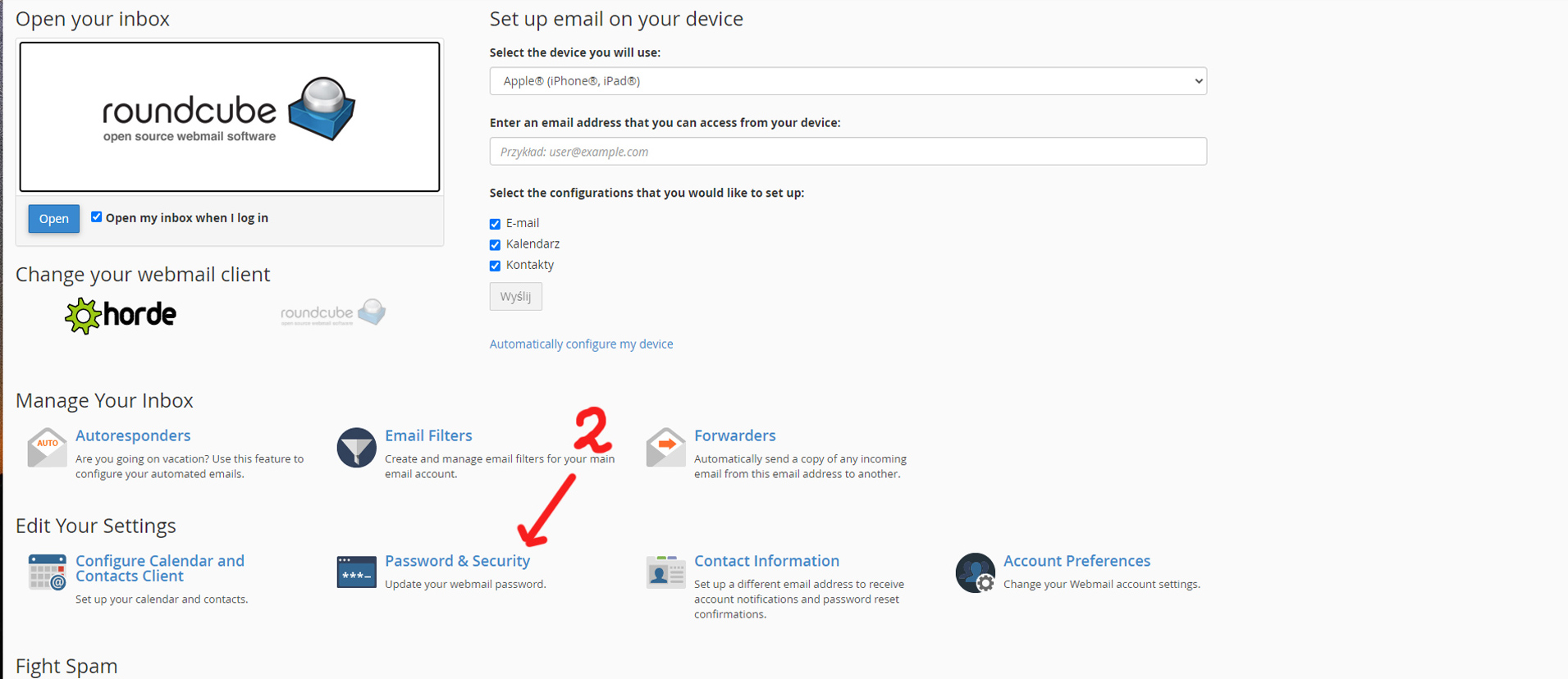
Task: Select the small Roundcube webmail client logo
Action: [332, 313]
